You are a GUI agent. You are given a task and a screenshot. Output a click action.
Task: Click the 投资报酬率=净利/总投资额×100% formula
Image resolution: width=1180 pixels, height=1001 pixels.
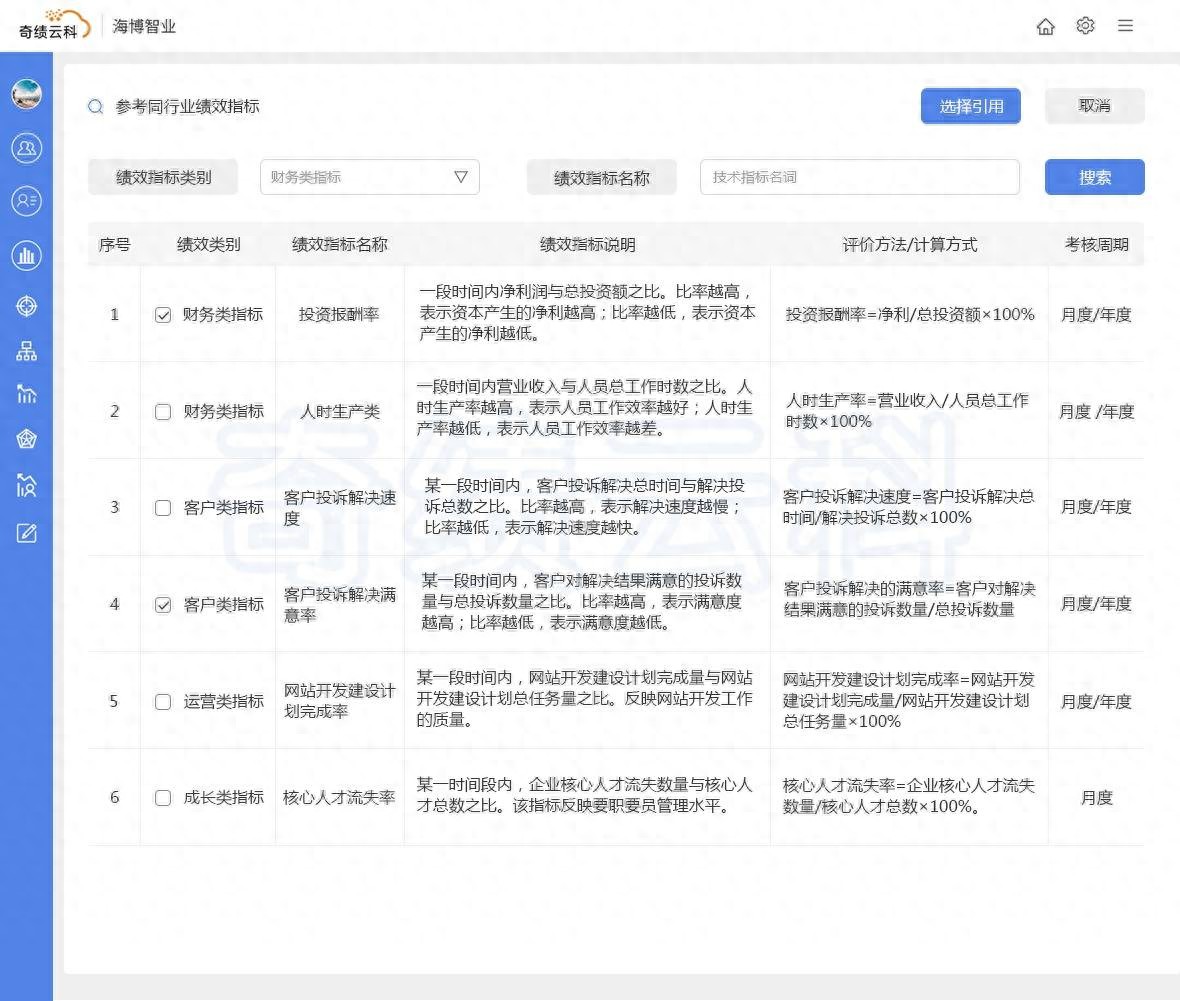[x=910, y=315]
